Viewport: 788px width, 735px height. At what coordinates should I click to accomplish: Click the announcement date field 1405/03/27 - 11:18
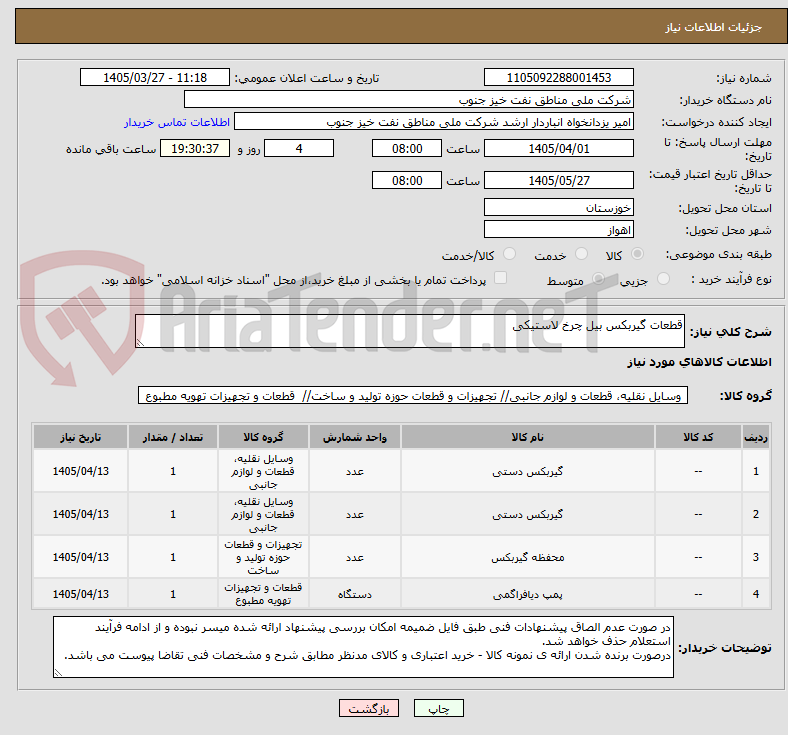(155, 77)
